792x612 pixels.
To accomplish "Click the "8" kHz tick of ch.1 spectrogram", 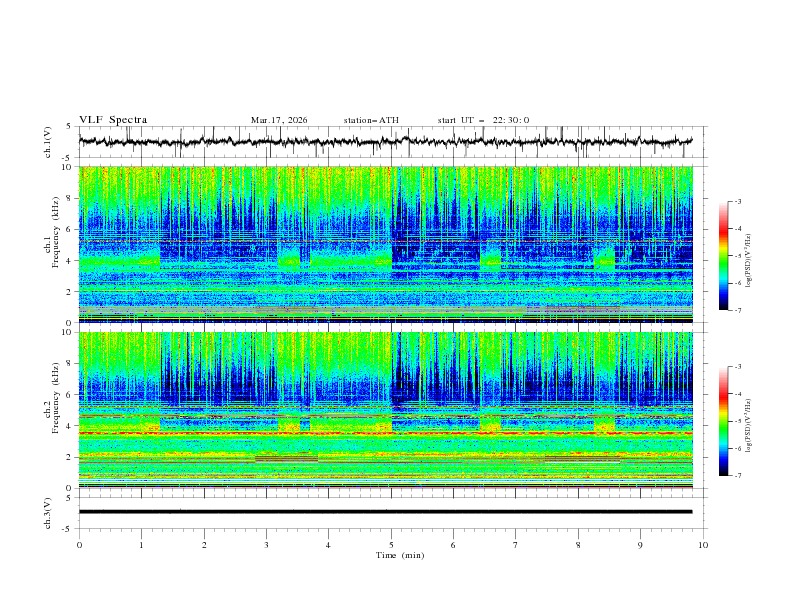I will pos(70,198).
